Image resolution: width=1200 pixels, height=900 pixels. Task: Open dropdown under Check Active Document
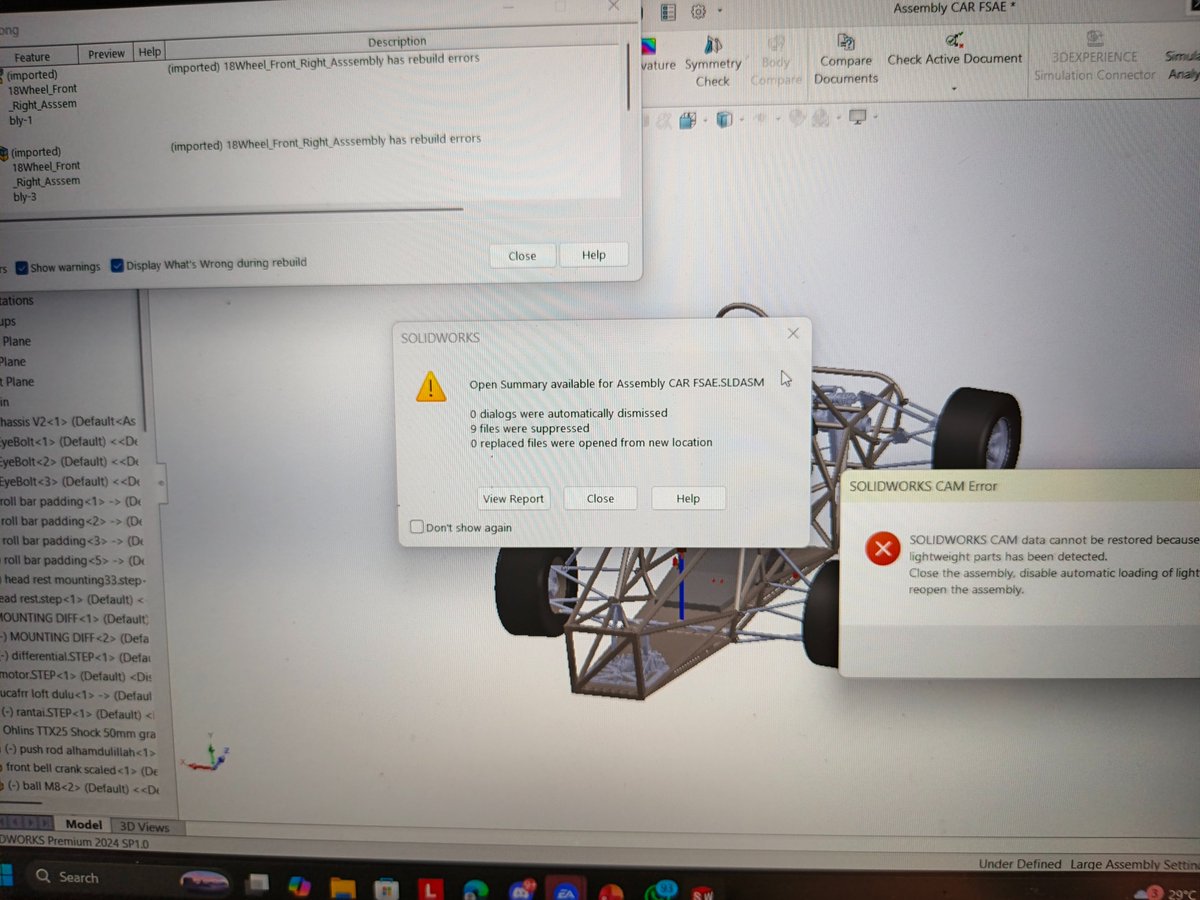pos(955,87)
